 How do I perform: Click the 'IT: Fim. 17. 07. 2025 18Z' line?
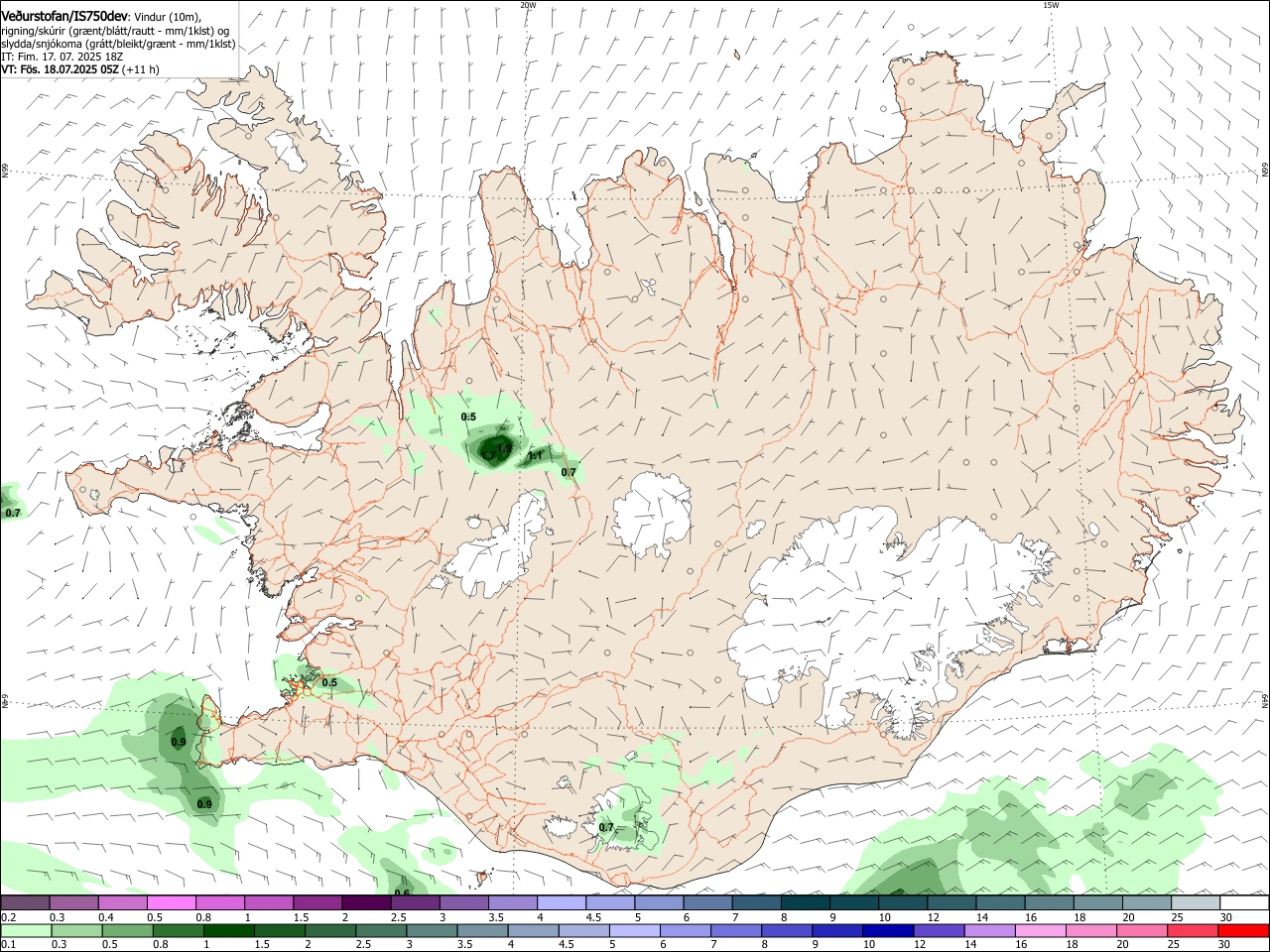pos(63,57)
